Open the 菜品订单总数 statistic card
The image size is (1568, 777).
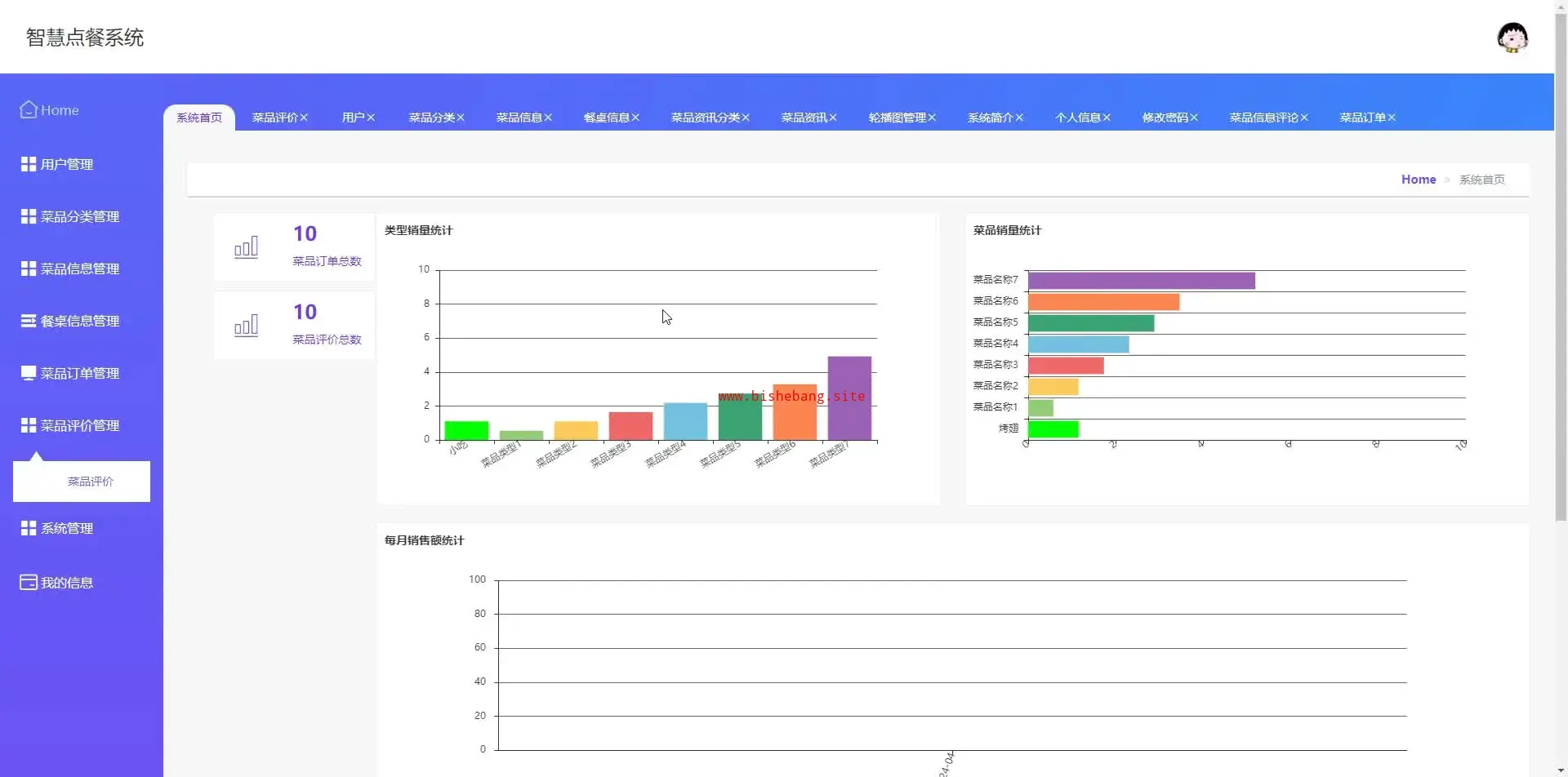coord(294,247)
